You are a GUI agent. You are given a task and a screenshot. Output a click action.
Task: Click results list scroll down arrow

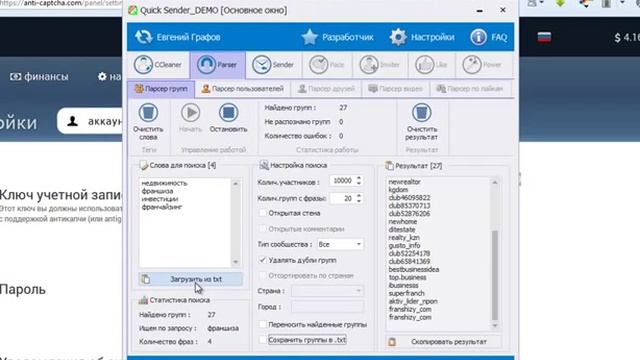tap(495, 326)
